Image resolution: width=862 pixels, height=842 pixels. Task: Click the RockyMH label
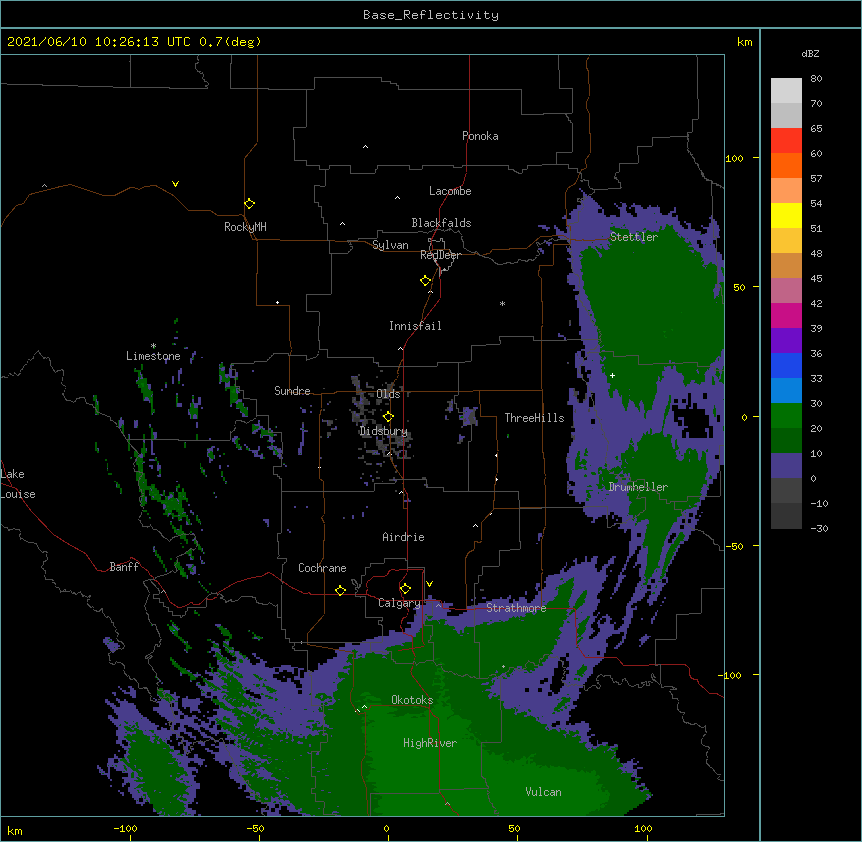tap(245, 226)
